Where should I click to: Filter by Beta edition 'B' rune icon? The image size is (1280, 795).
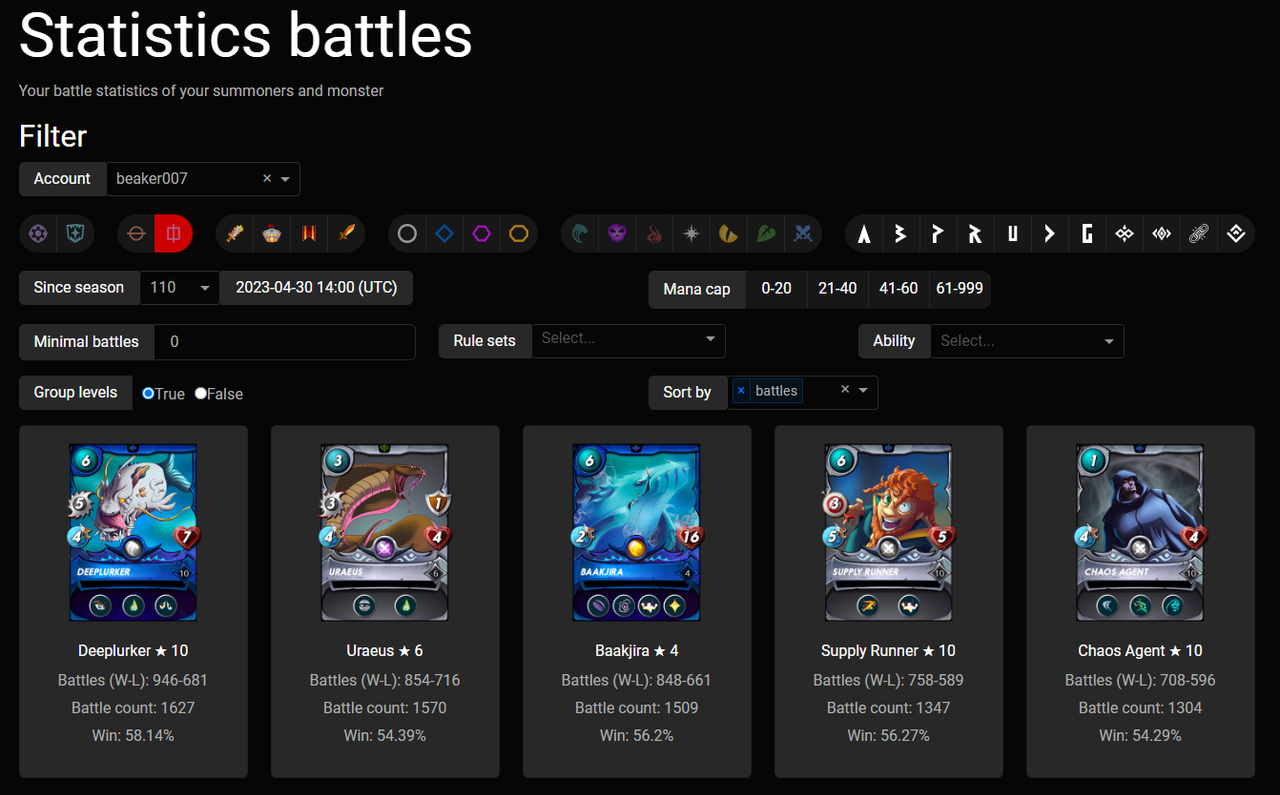901,234
